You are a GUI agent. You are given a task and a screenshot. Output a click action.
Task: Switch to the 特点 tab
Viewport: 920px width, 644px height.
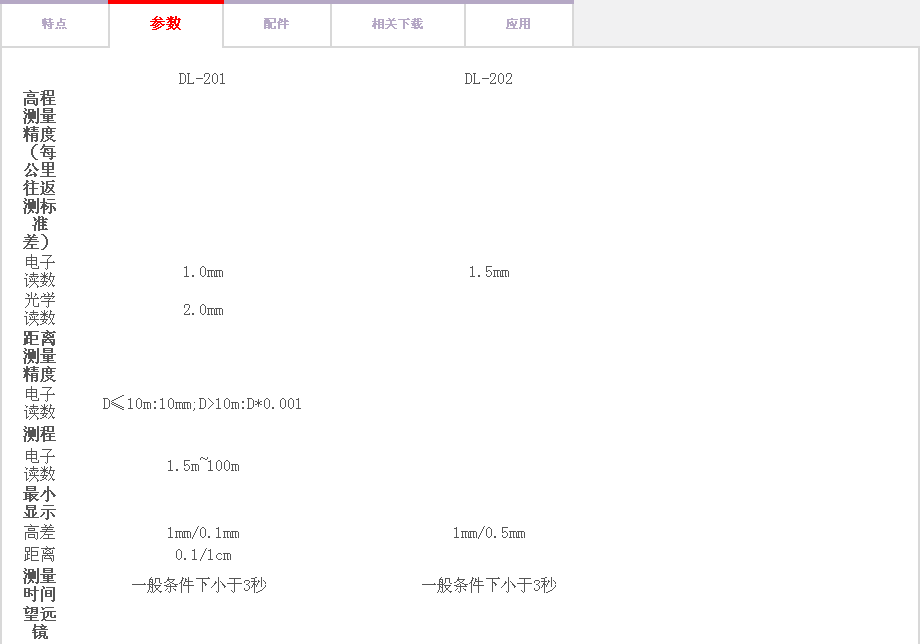point(54,24)
